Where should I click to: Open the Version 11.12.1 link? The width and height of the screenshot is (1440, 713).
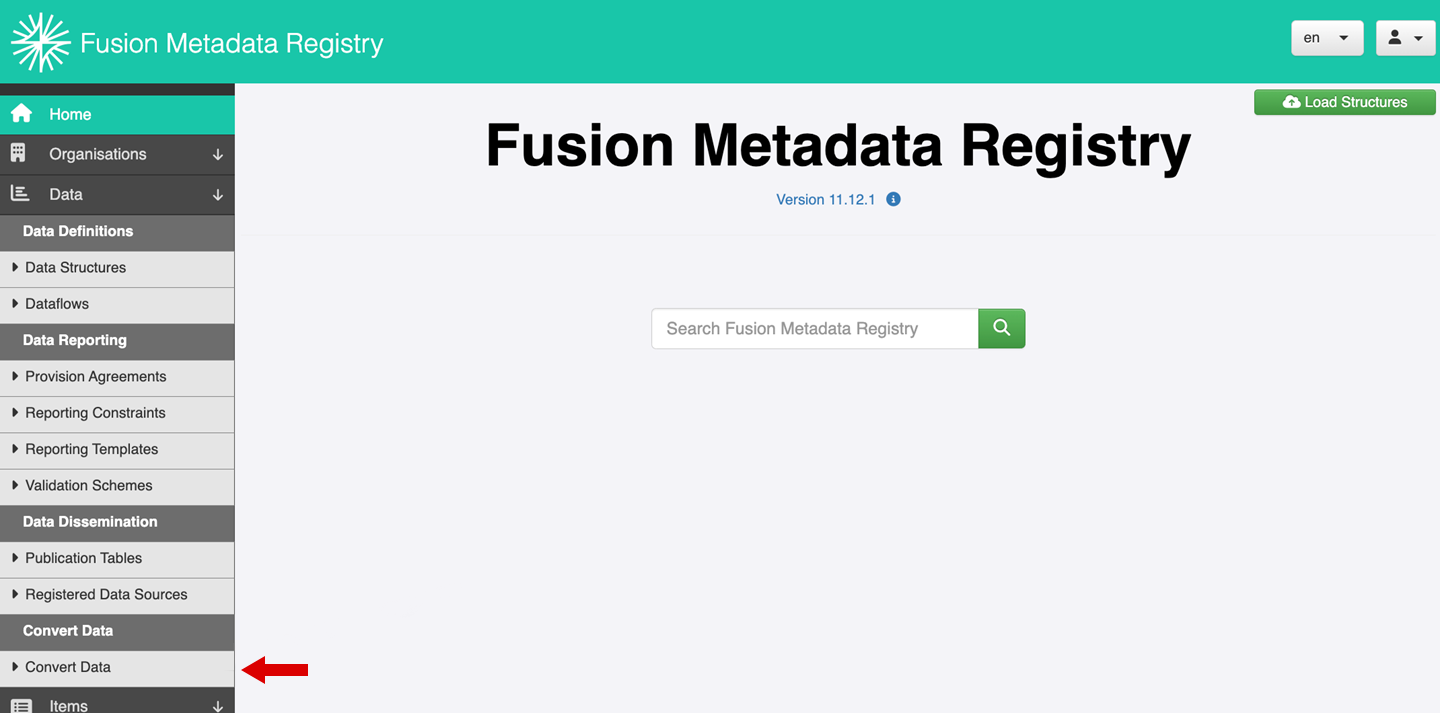click(826, 199)
